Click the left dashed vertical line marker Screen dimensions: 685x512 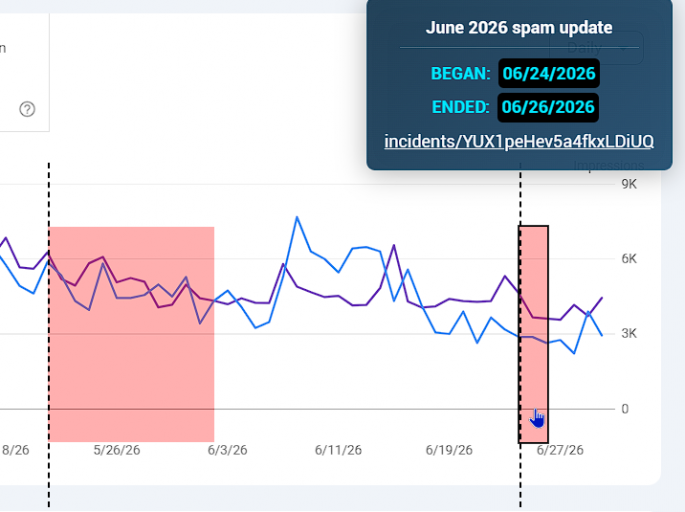(48, 334)
